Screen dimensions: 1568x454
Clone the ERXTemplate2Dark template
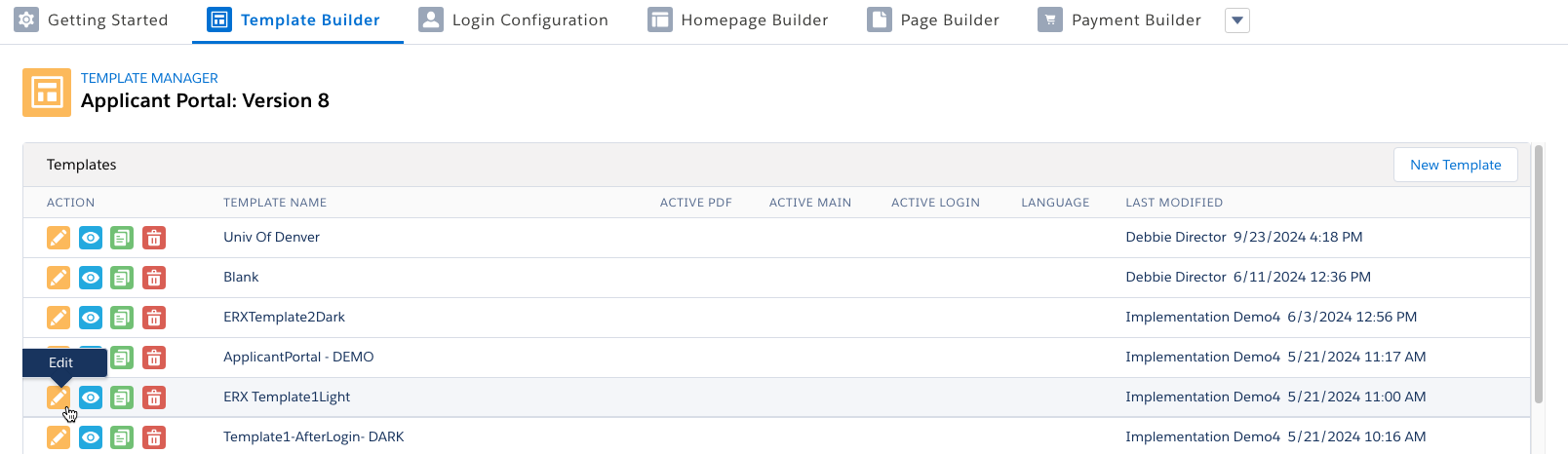(122, 318)
